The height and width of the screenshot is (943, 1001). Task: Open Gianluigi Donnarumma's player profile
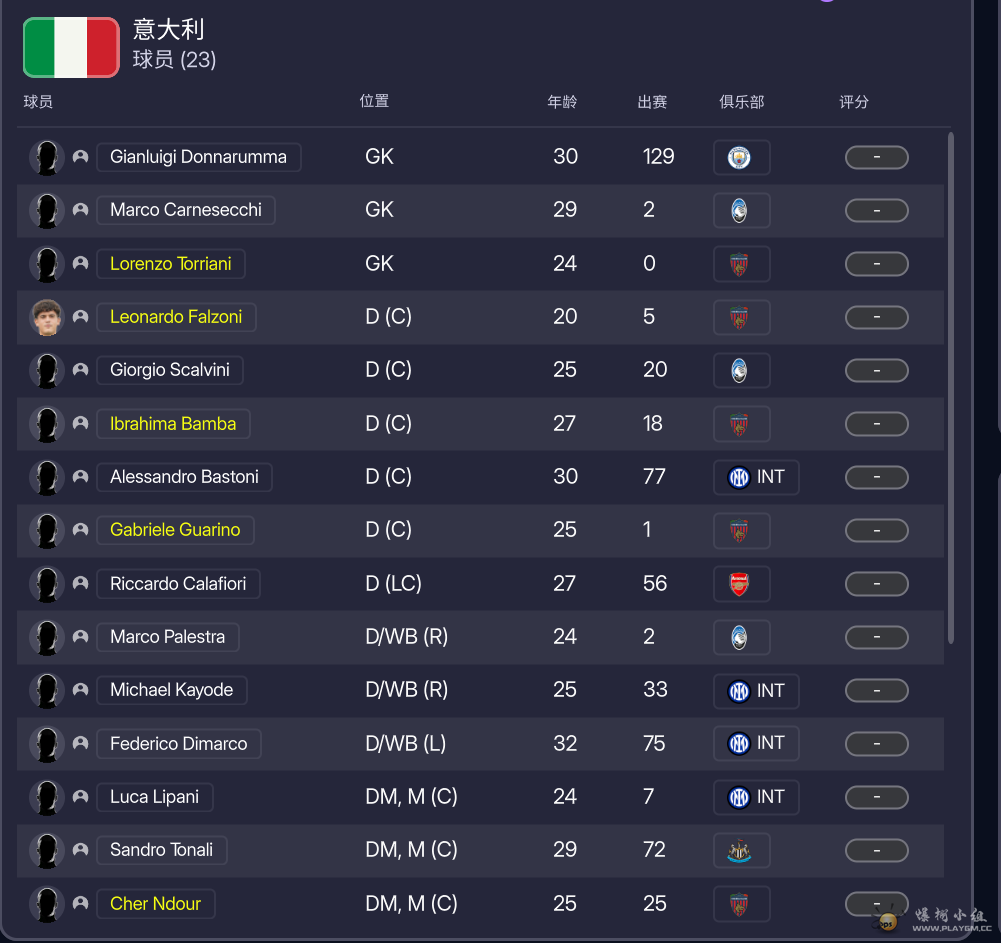click(198, 157)
